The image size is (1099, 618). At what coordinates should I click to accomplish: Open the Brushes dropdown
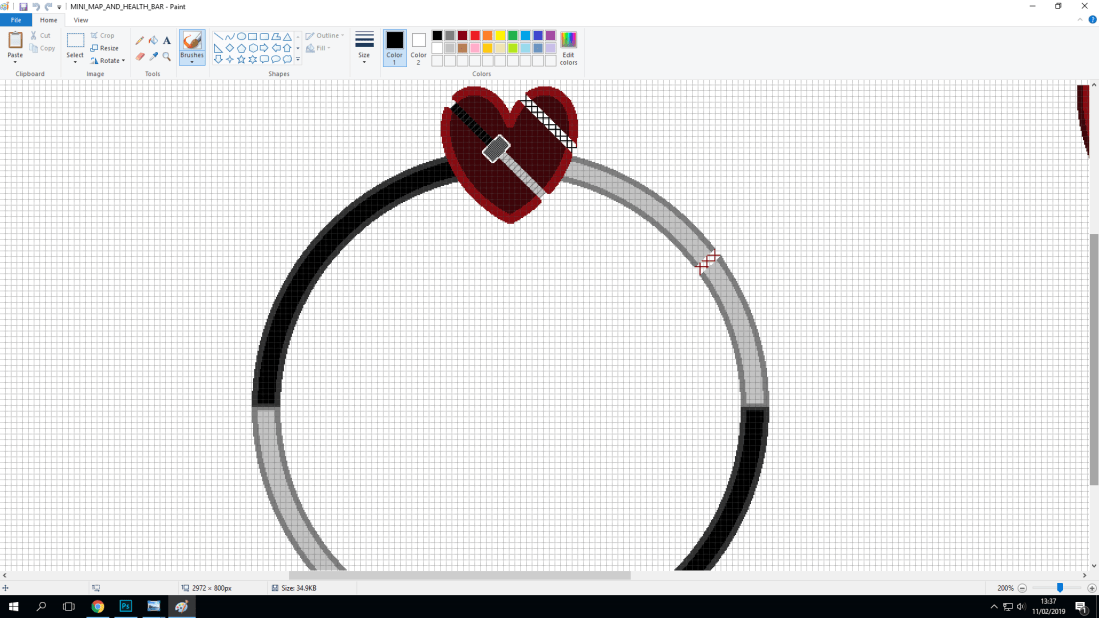pos(192,61)
